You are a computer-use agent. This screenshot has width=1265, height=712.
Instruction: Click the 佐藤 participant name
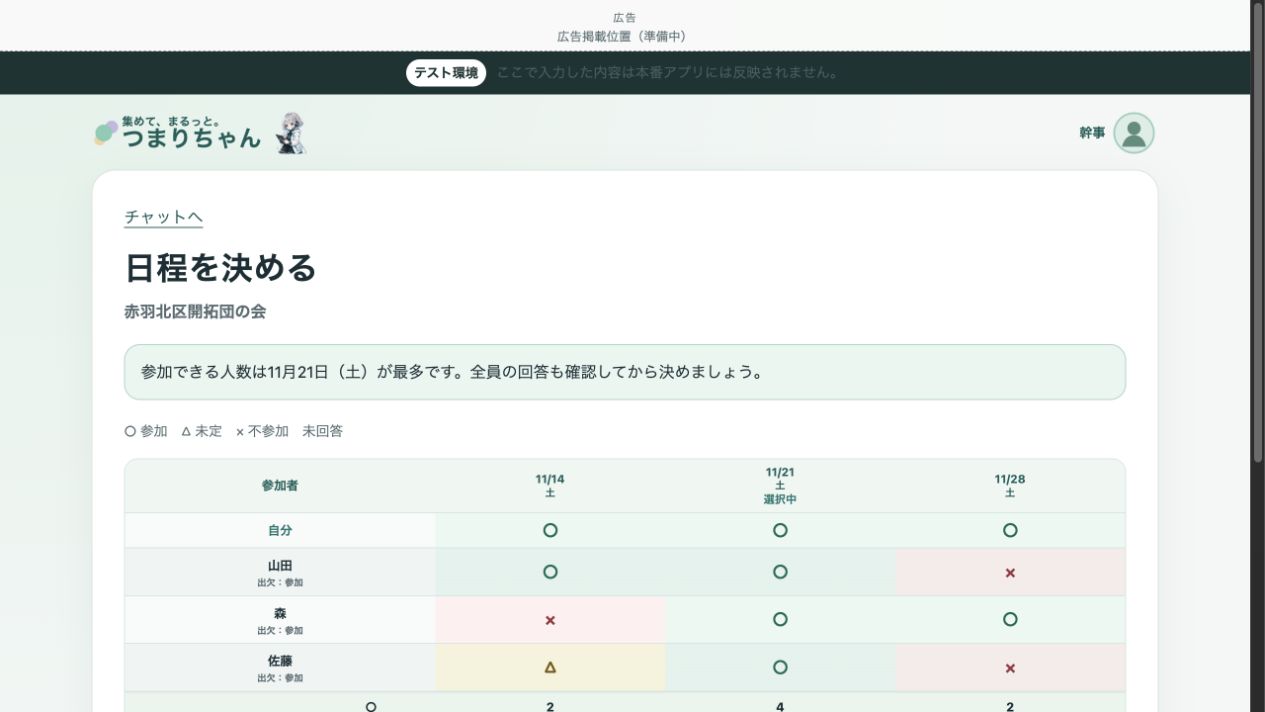pos(280,661)
